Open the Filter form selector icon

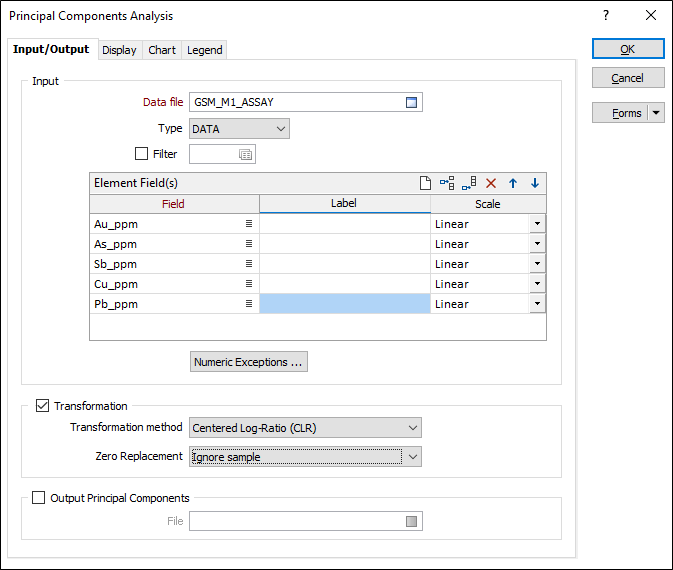tap(245, 154)
